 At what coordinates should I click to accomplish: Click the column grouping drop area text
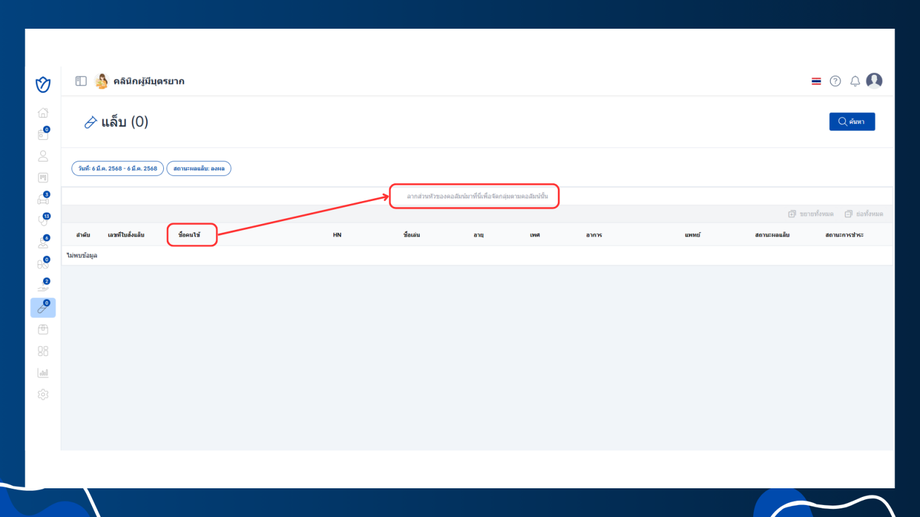(477, 196)
